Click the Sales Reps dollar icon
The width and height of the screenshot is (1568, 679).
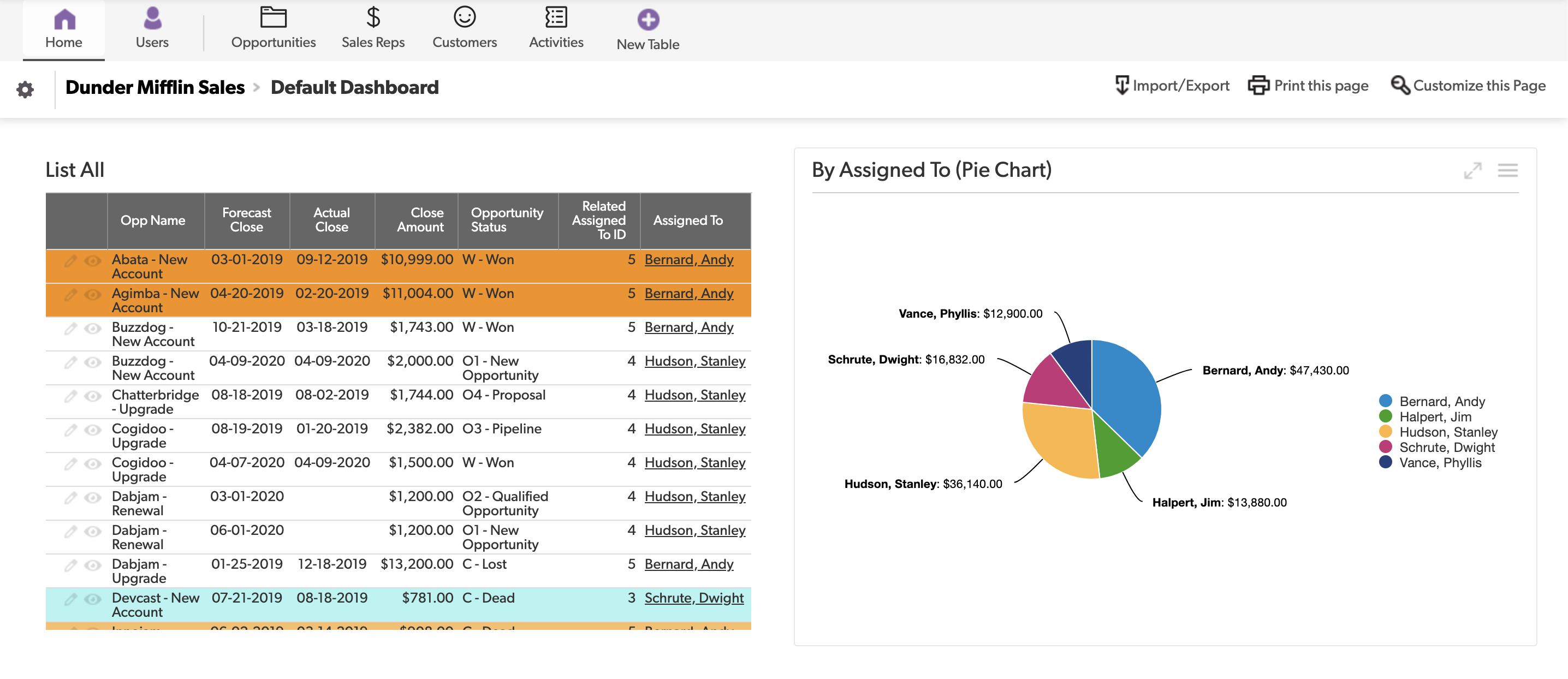coord(373,17)
